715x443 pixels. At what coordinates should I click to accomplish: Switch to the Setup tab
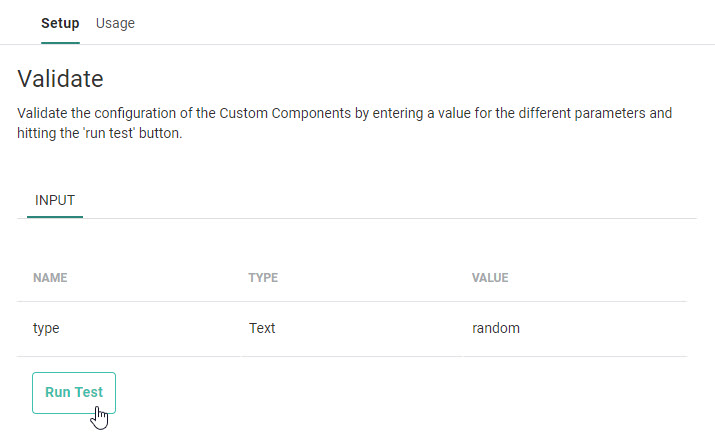pos(60,23)
